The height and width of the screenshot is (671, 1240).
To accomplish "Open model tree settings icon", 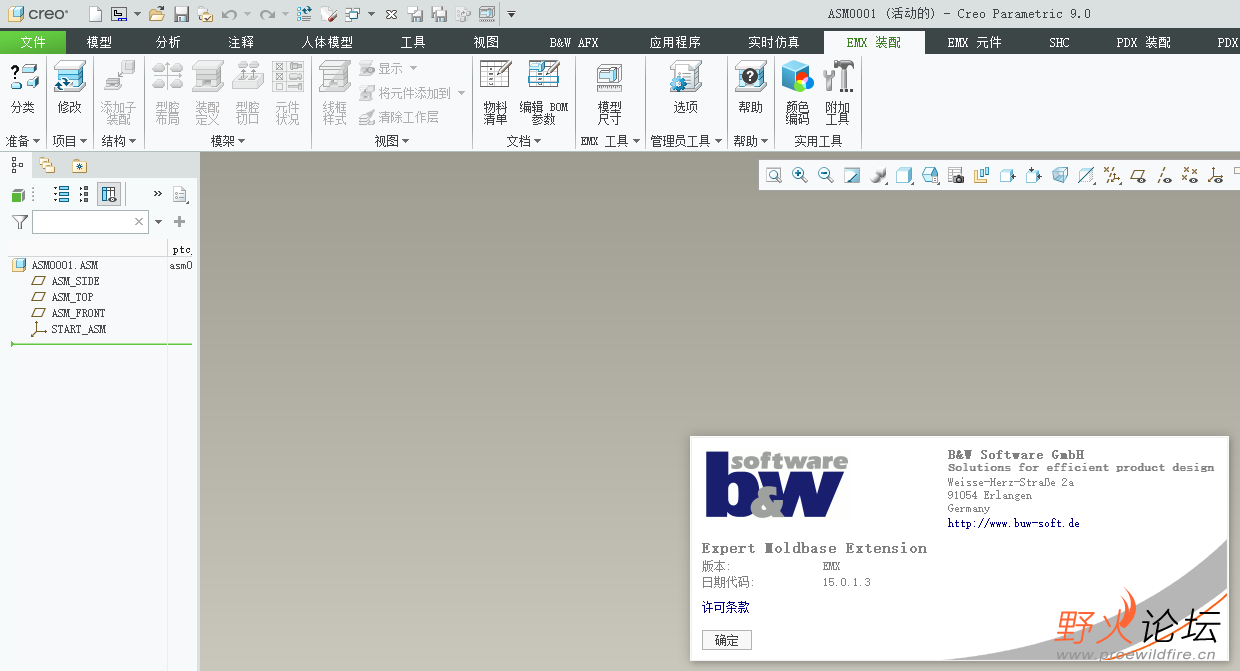I will point(180,194).
